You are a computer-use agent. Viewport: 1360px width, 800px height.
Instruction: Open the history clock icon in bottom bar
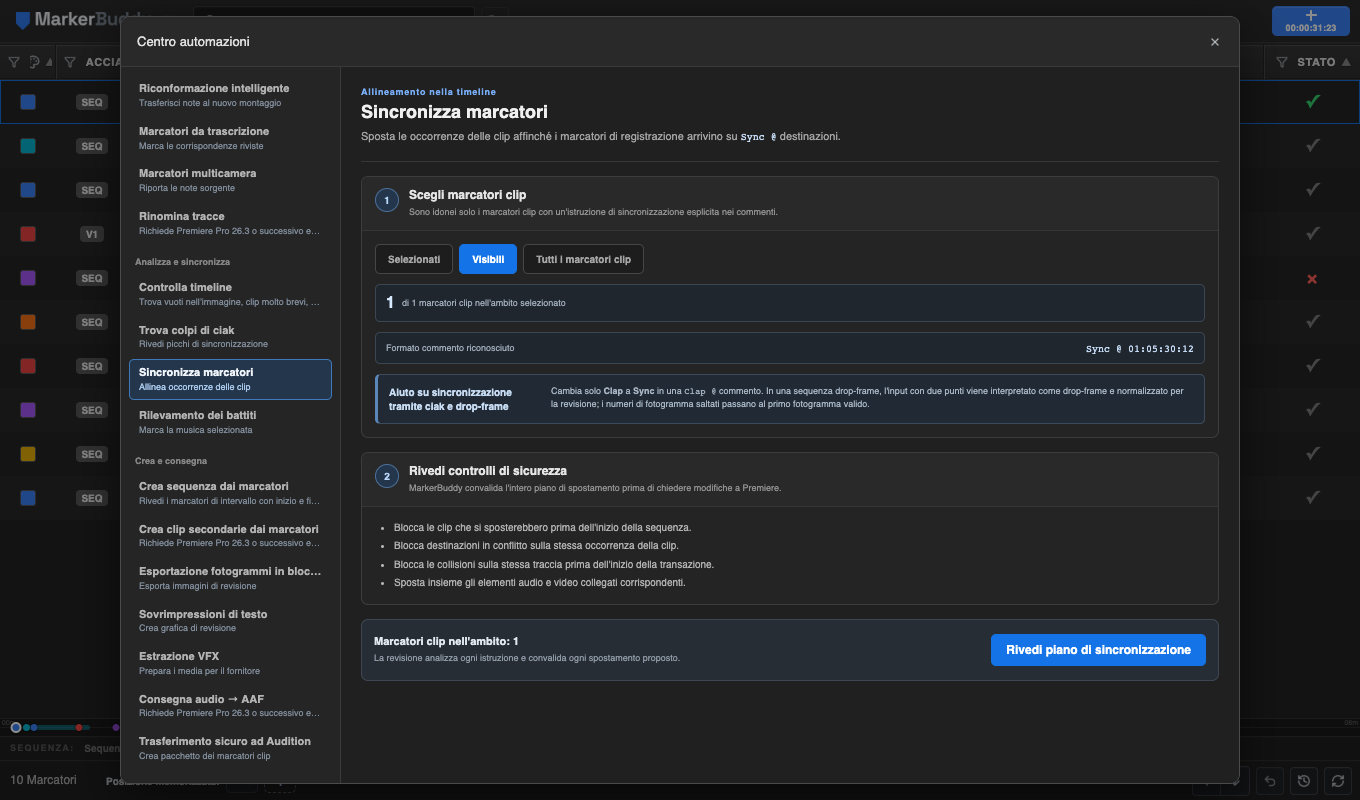point(1303,781)
